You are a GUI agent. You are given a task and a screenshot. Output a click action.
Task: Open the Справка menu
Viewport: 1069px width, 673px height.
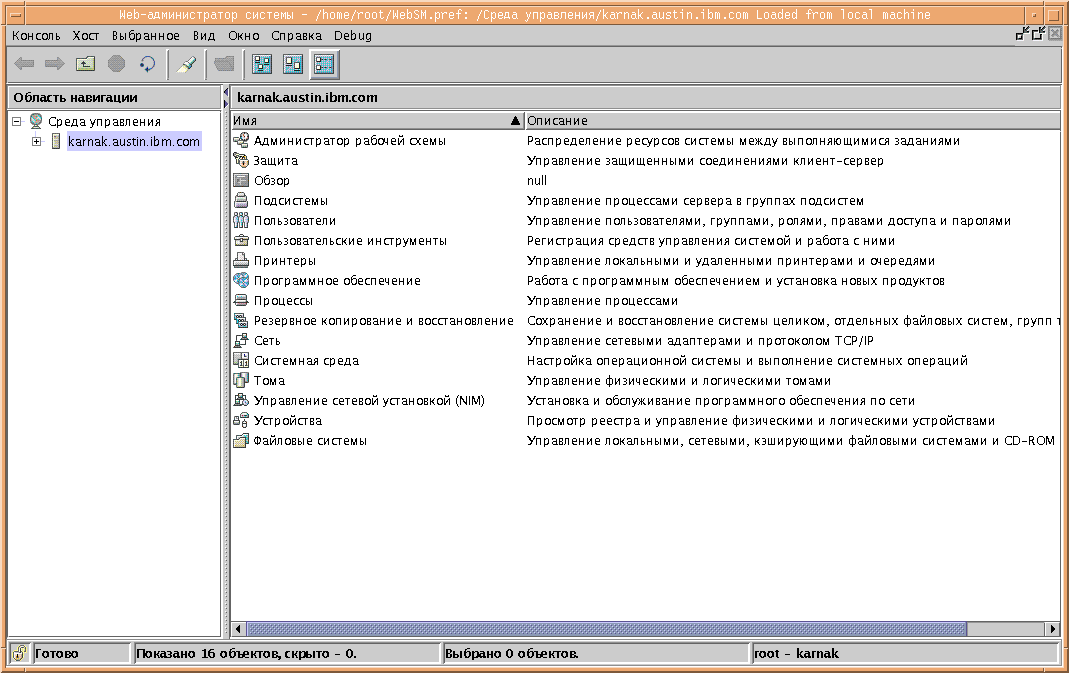(296, 35)
